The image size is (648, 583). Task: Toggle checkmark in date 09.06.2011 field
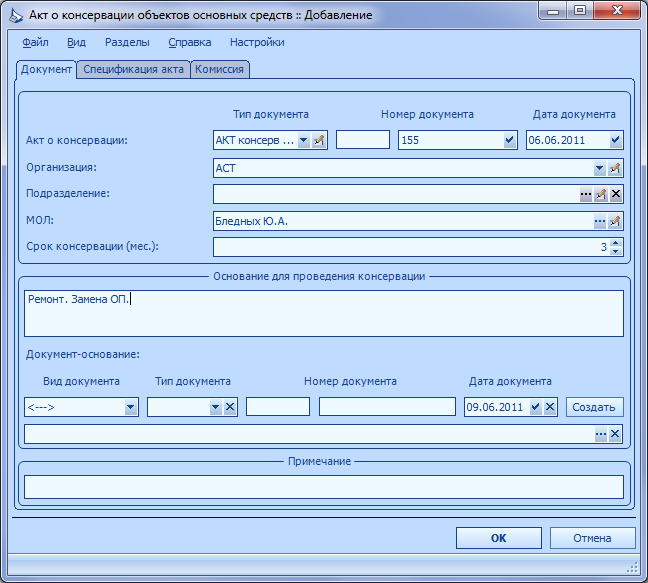[x=536, y=407]
